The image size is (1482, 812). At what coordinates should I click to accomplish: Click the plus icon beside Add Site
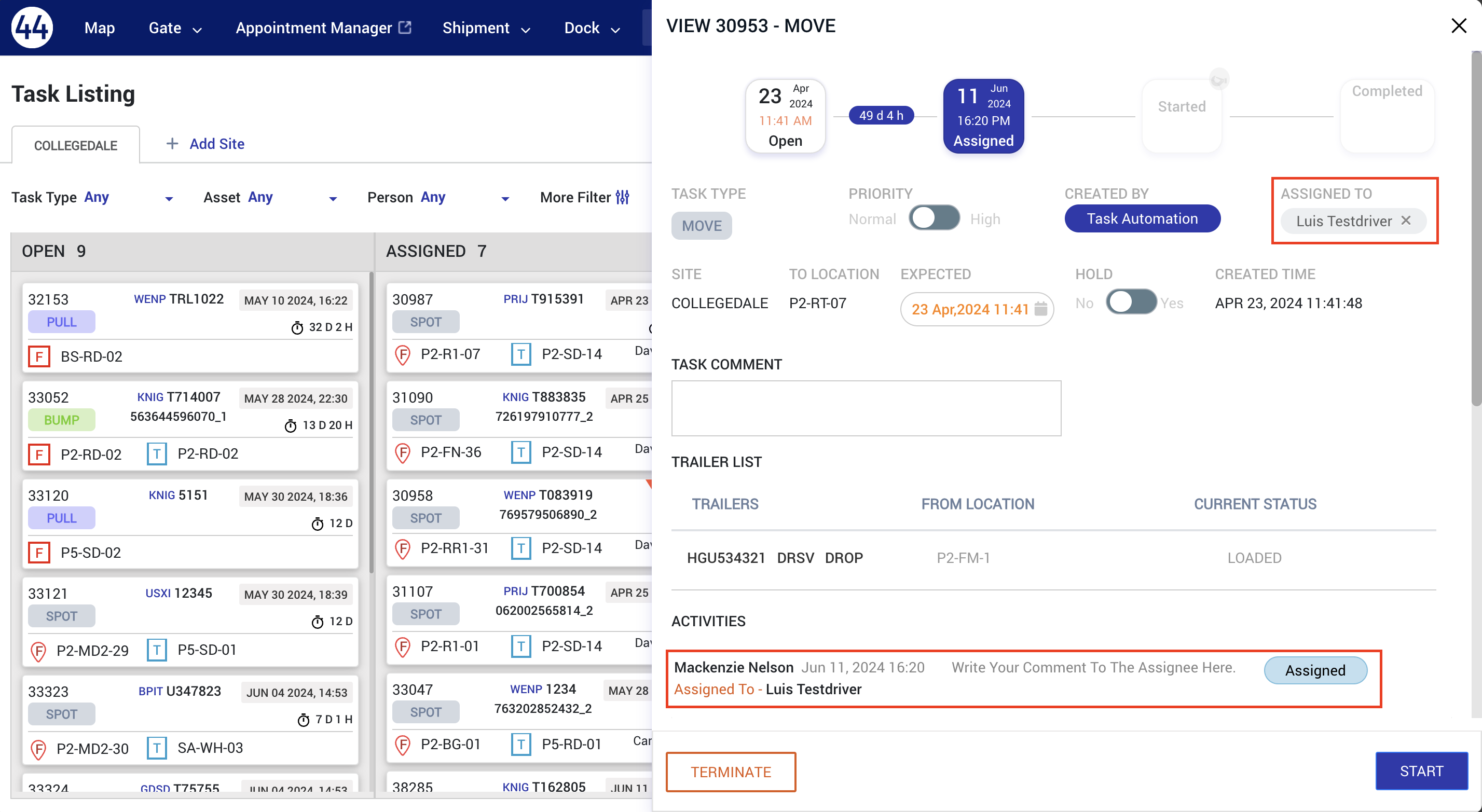172,143
